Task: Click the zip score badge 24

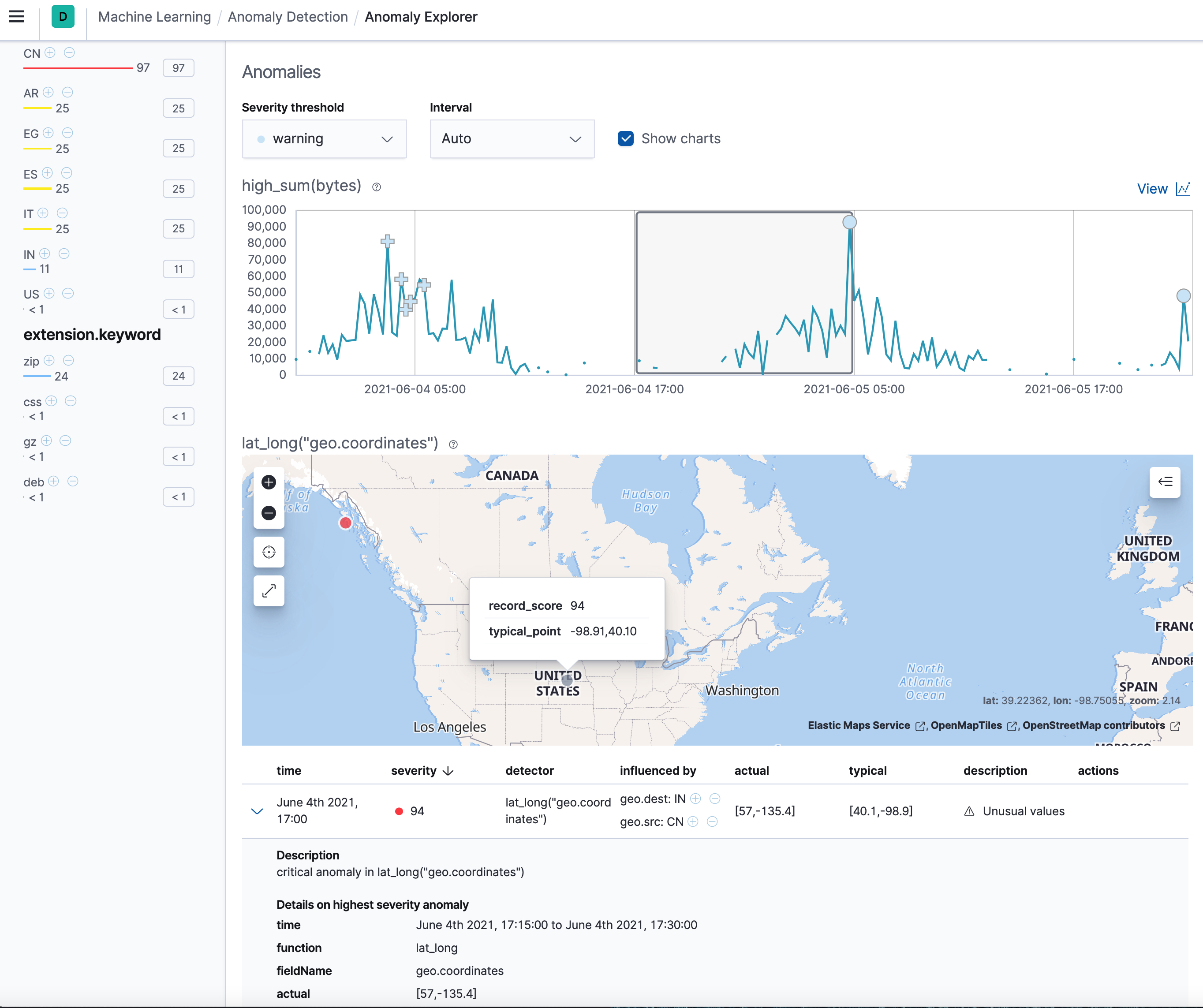Action: (x=178, y=376)
